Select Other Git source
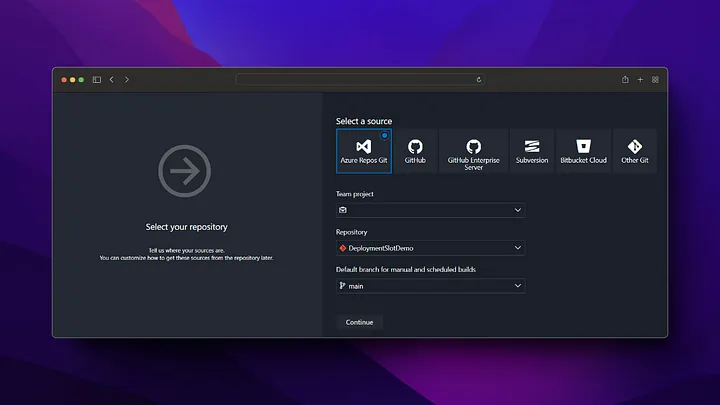 pos(635,151)
